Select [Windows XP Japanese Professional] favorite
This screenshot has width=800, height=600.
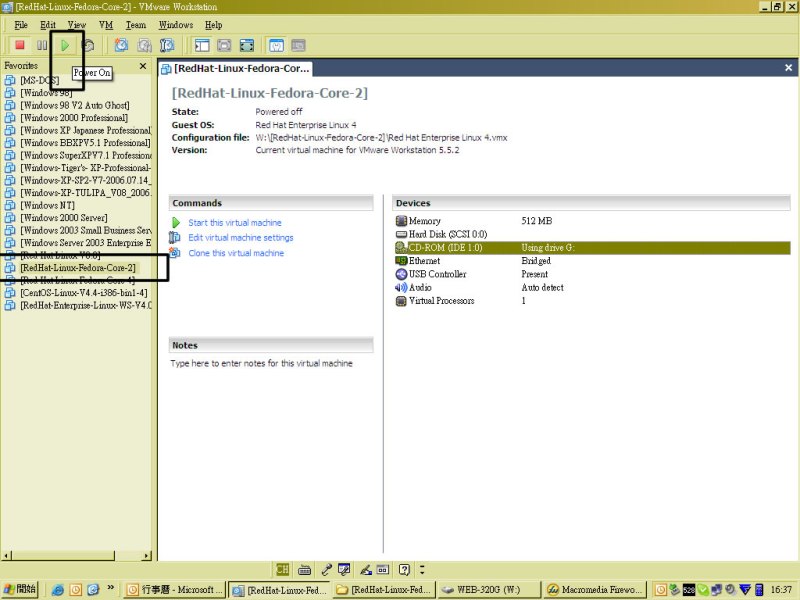pos(86,131)
